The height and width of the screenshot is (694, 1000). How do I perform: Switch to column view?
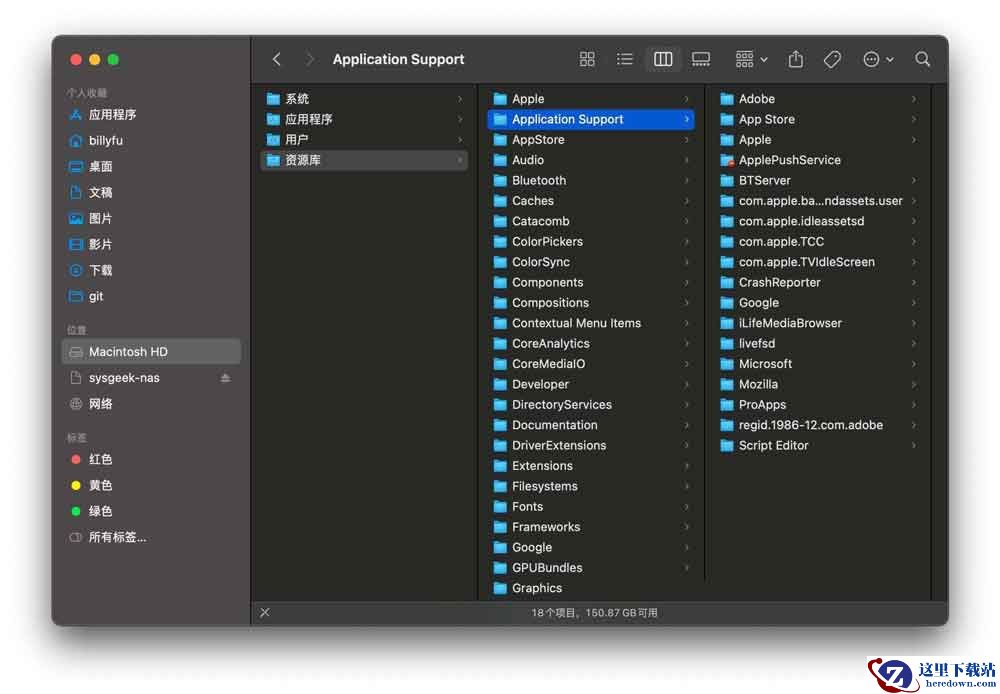pyautogui.click(x=663, y=59)
